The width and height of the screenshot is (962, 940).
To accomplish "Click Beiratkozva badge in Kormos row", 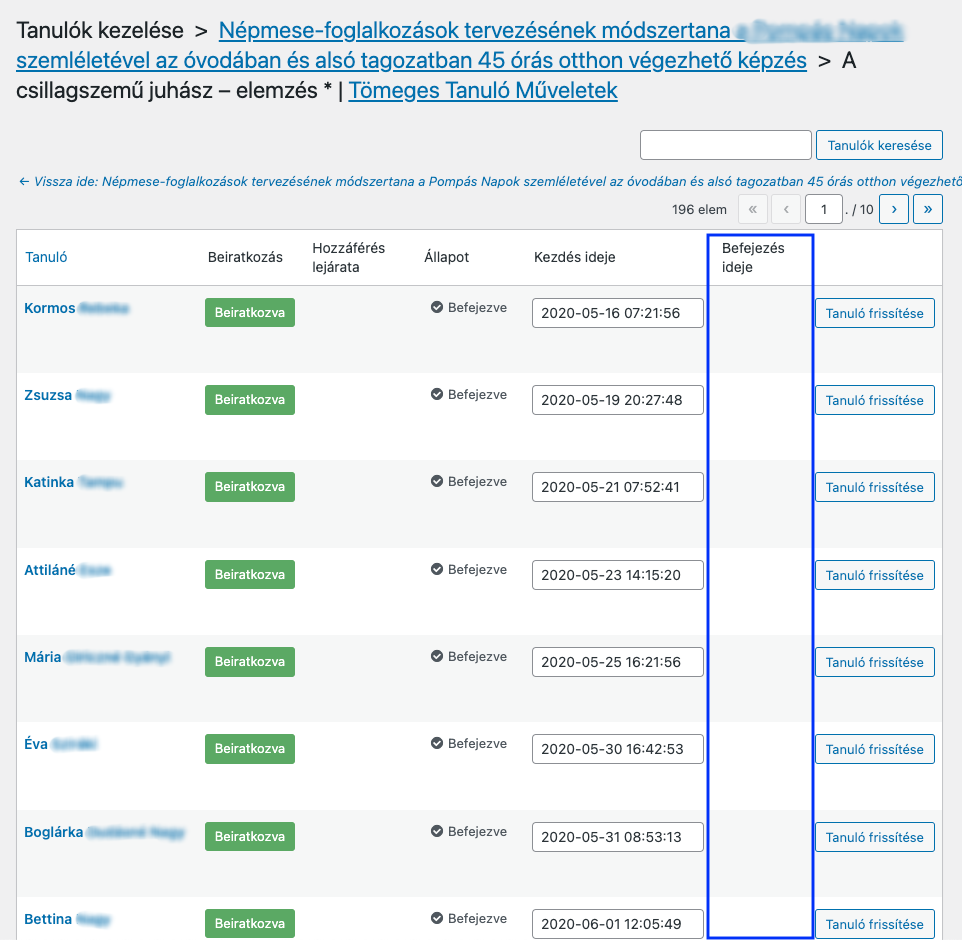I will (x=250, y=312).
